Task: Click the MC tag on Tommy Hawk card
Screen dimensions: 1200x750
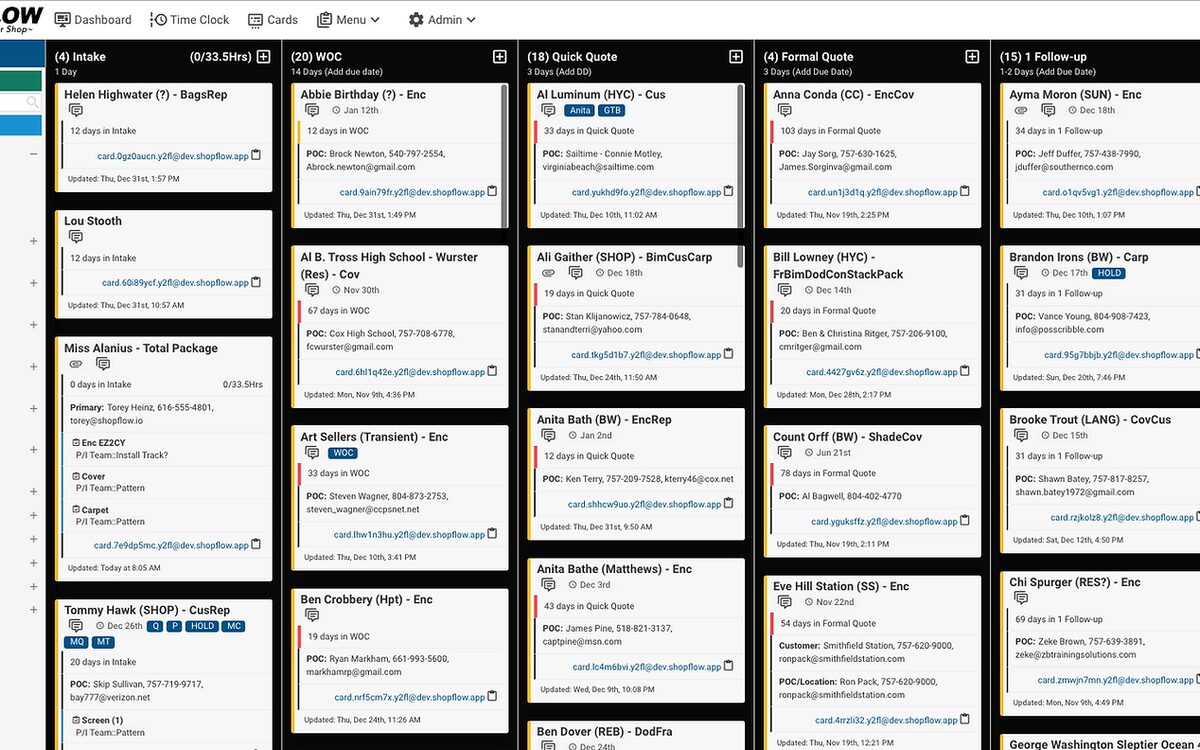Action: coord(232,626)
